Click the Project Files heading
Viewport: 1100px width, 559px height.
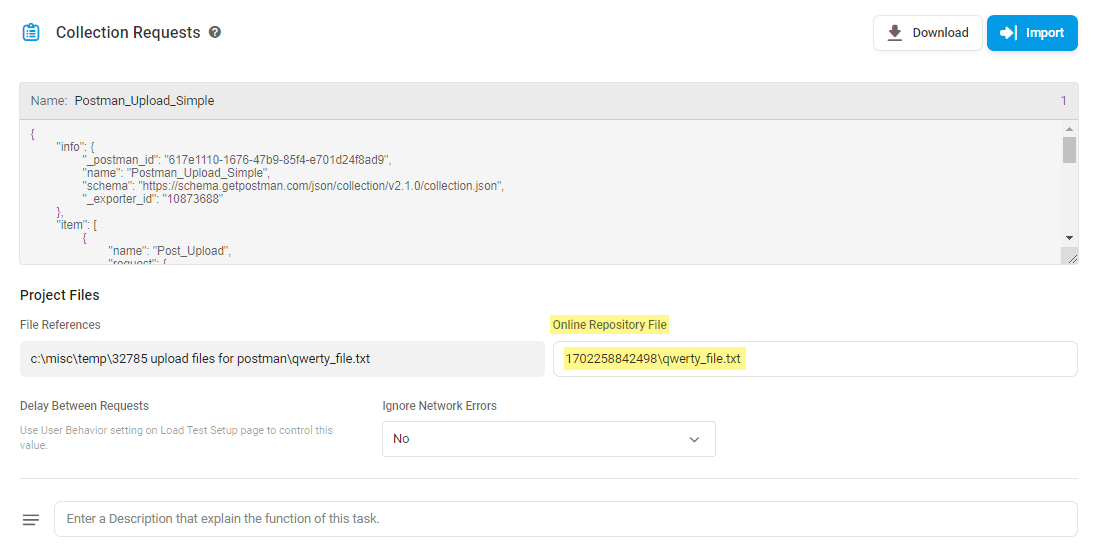coord(60,295)
